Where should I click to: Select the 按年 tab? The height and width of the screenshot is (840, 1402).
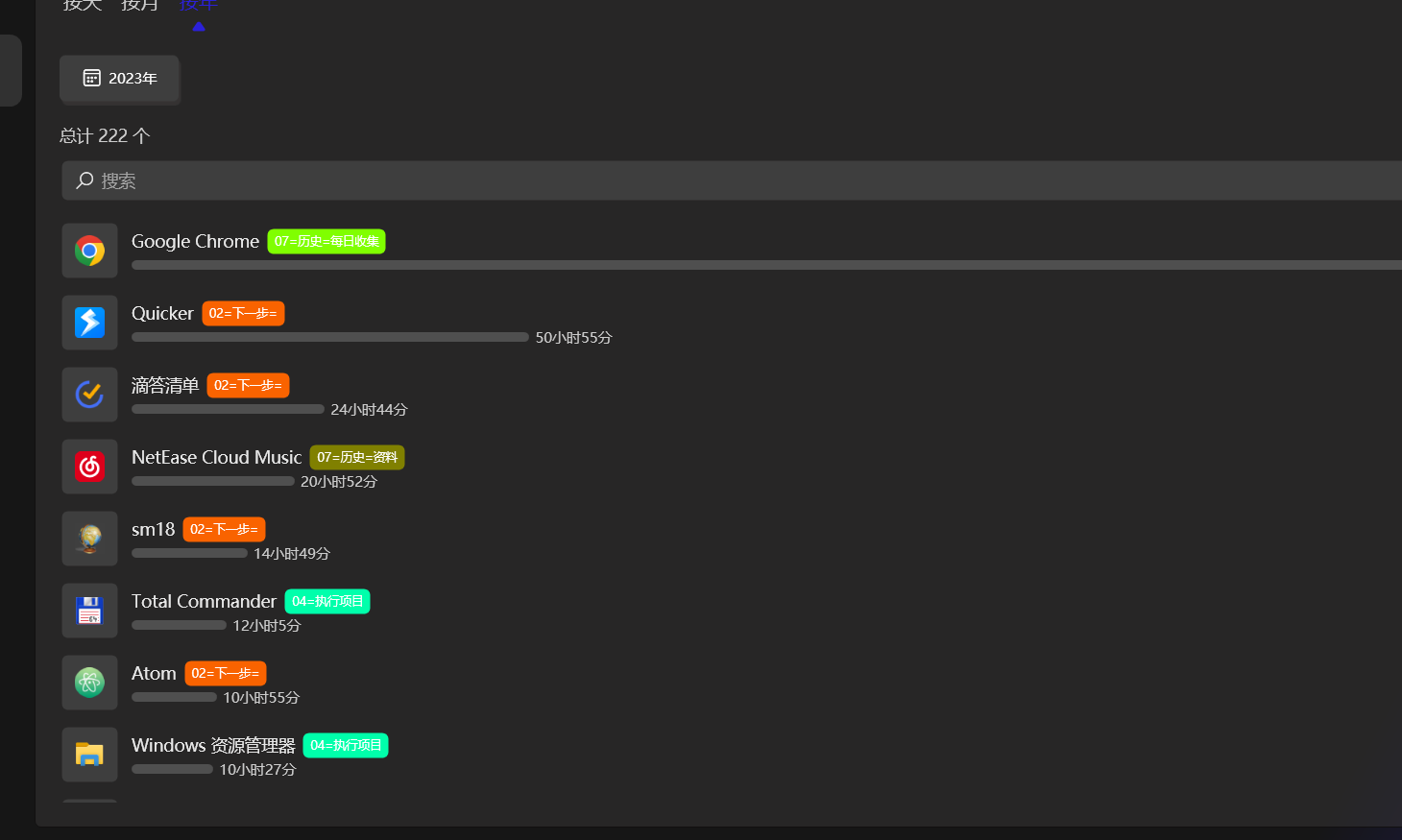197,4
